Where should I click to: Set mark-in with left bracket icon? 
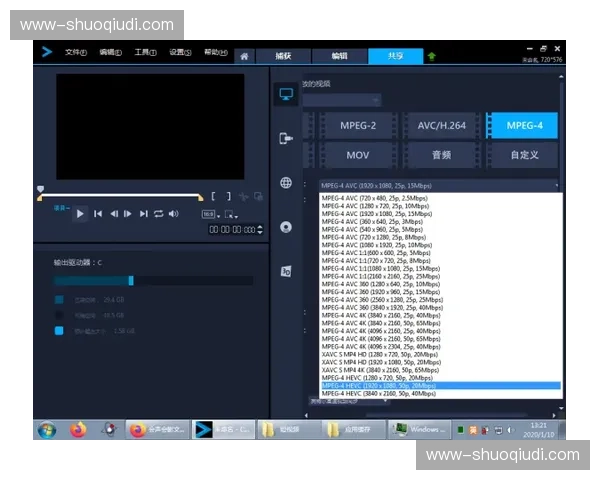pos(213,196)
